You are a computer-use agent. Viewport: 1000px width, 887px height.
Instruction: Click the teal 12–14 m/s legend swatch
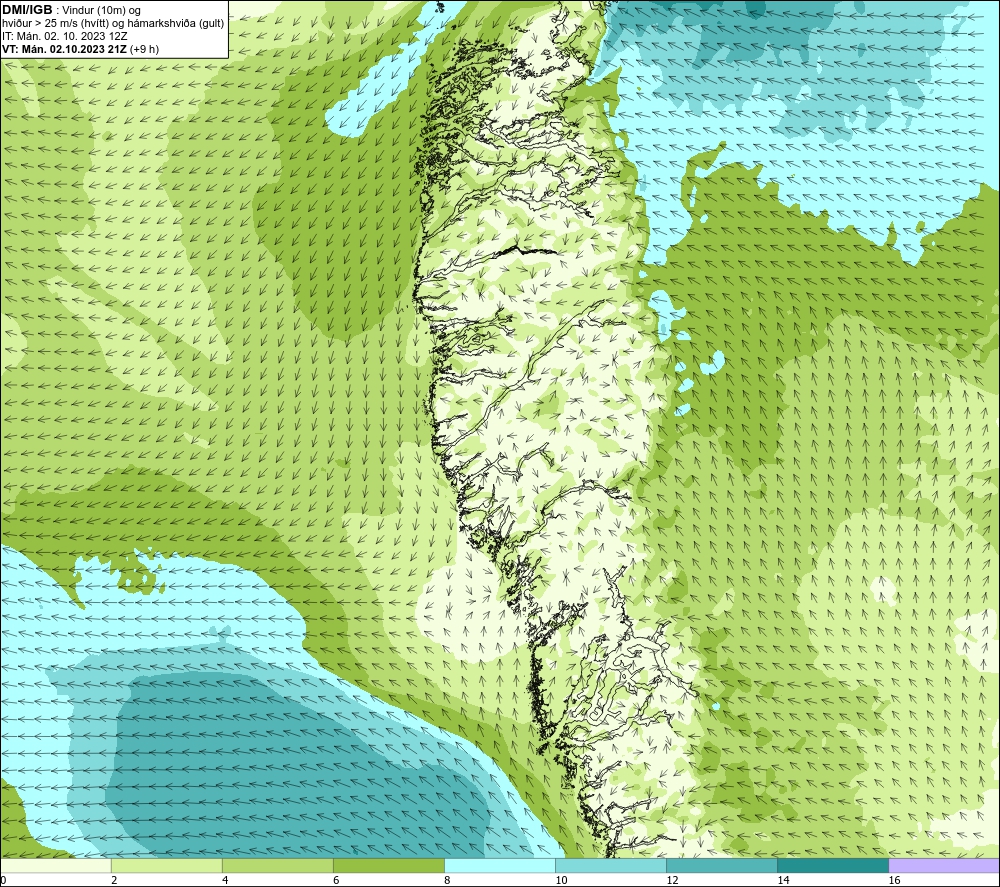[722, 865]
